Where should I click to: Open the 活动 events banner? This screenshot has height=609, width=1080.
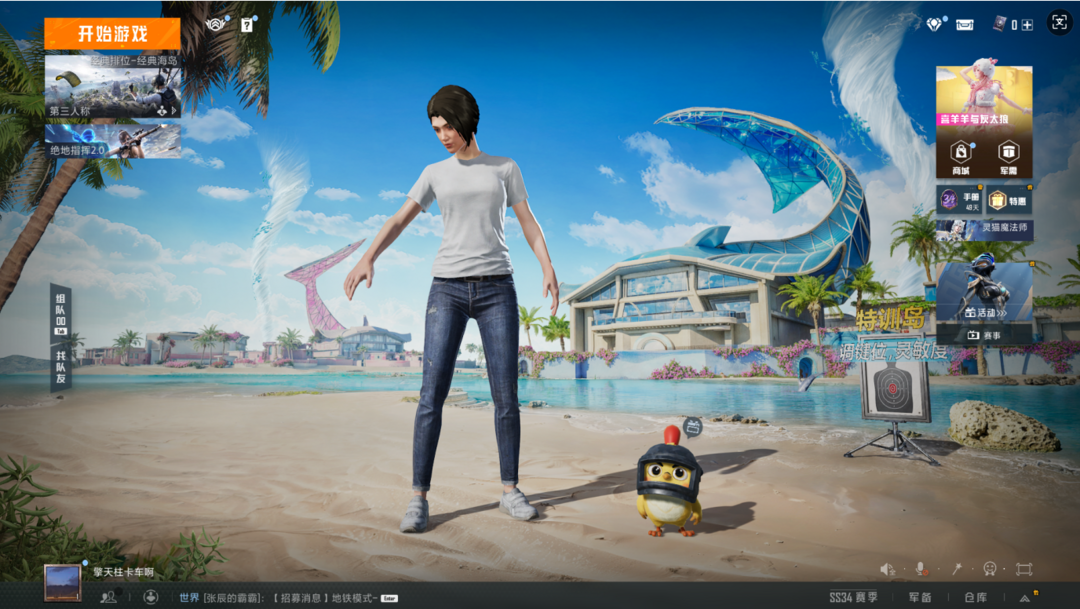coord(984,292)
